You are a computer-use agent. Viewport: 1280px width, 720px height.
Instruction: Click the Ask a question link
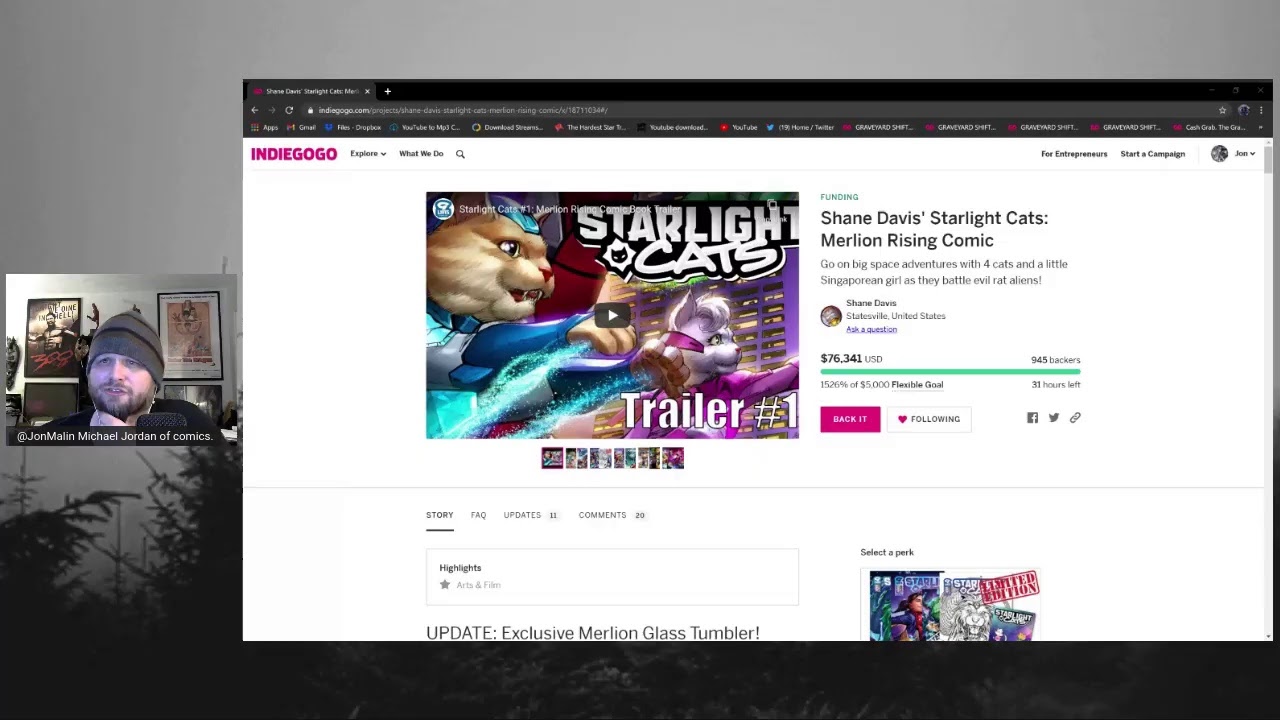(871, 329)
